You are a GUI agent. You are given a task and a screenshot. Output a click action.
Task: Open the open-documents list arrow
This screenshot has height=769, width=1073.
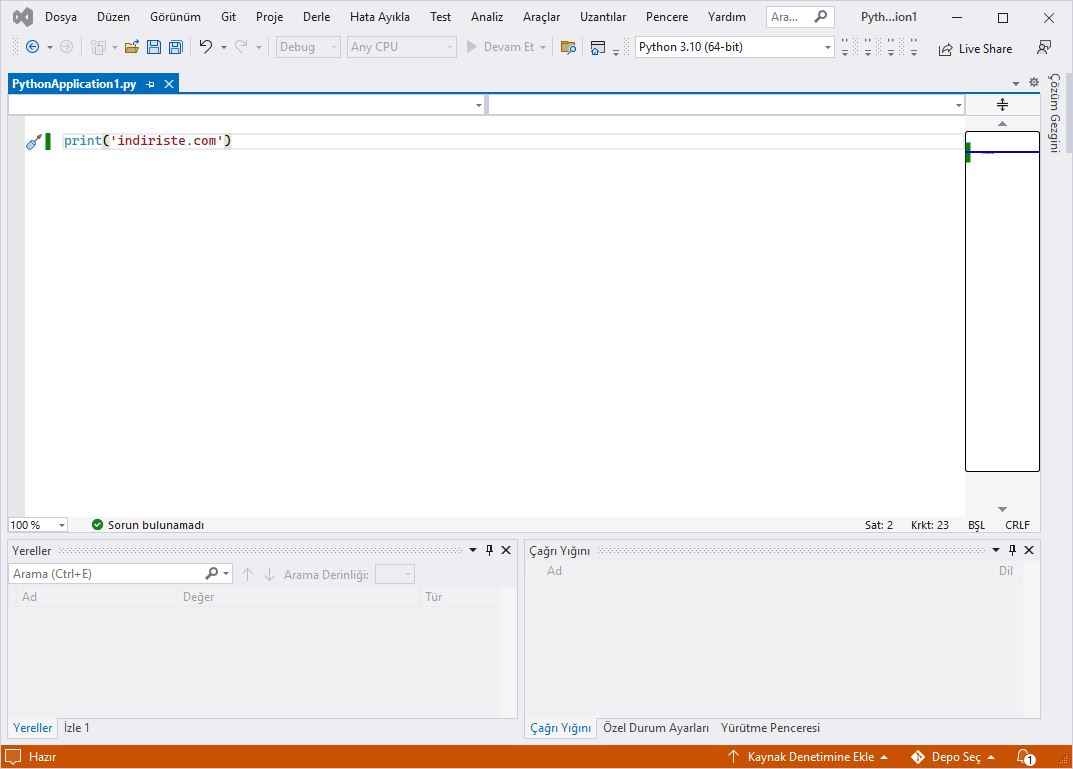coord(1016,83)
